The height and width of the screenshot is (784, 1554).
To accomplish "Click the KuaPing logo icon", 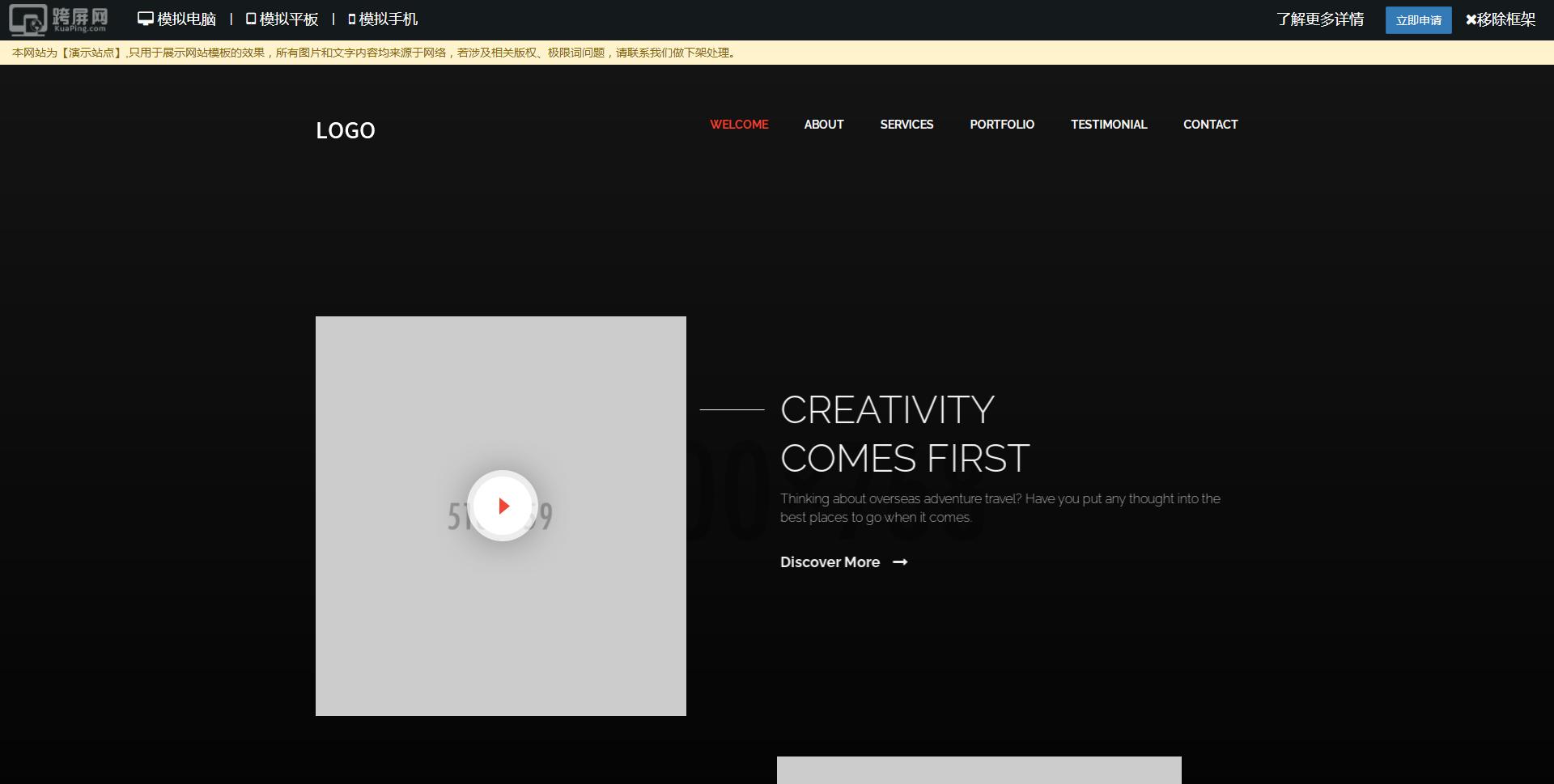I will 58,19.
